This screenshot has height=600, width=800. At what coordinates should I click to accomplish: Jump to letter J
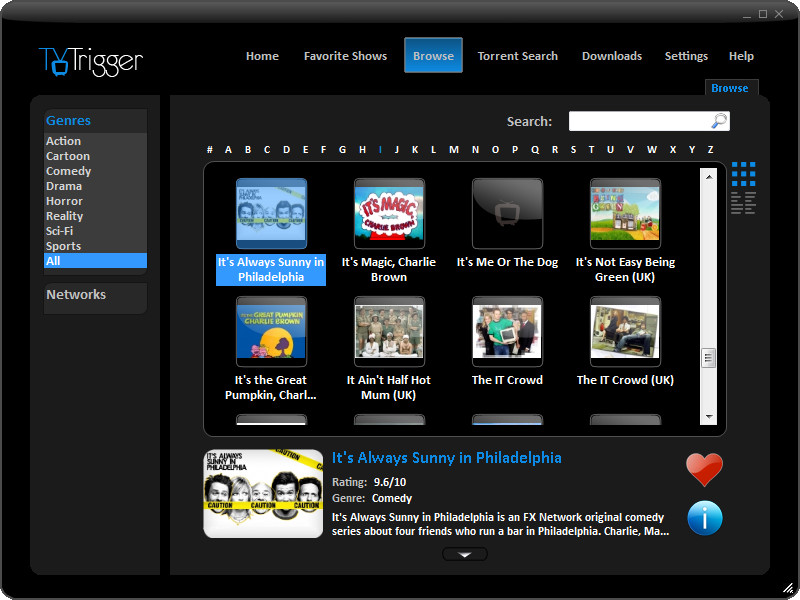[x=396, y=150]
